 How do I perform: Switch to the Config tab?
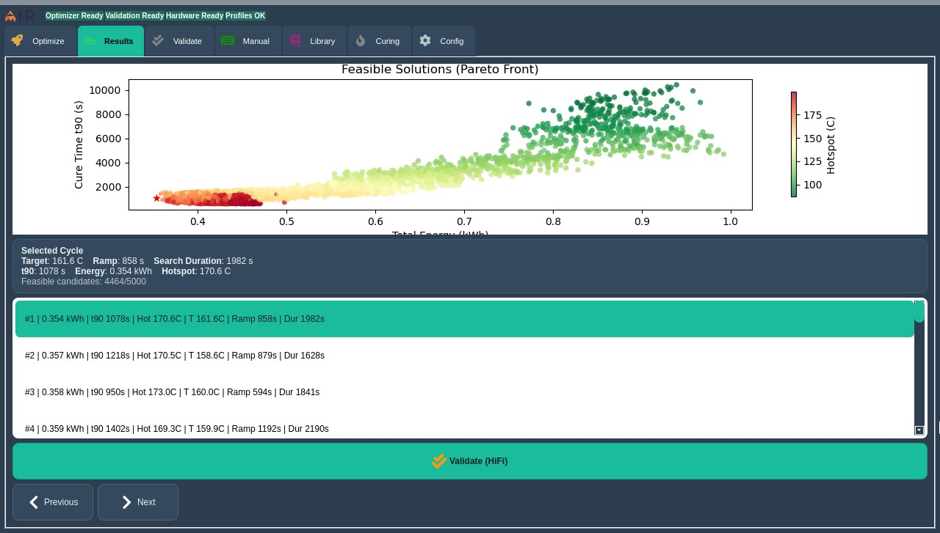click(444, 41)
